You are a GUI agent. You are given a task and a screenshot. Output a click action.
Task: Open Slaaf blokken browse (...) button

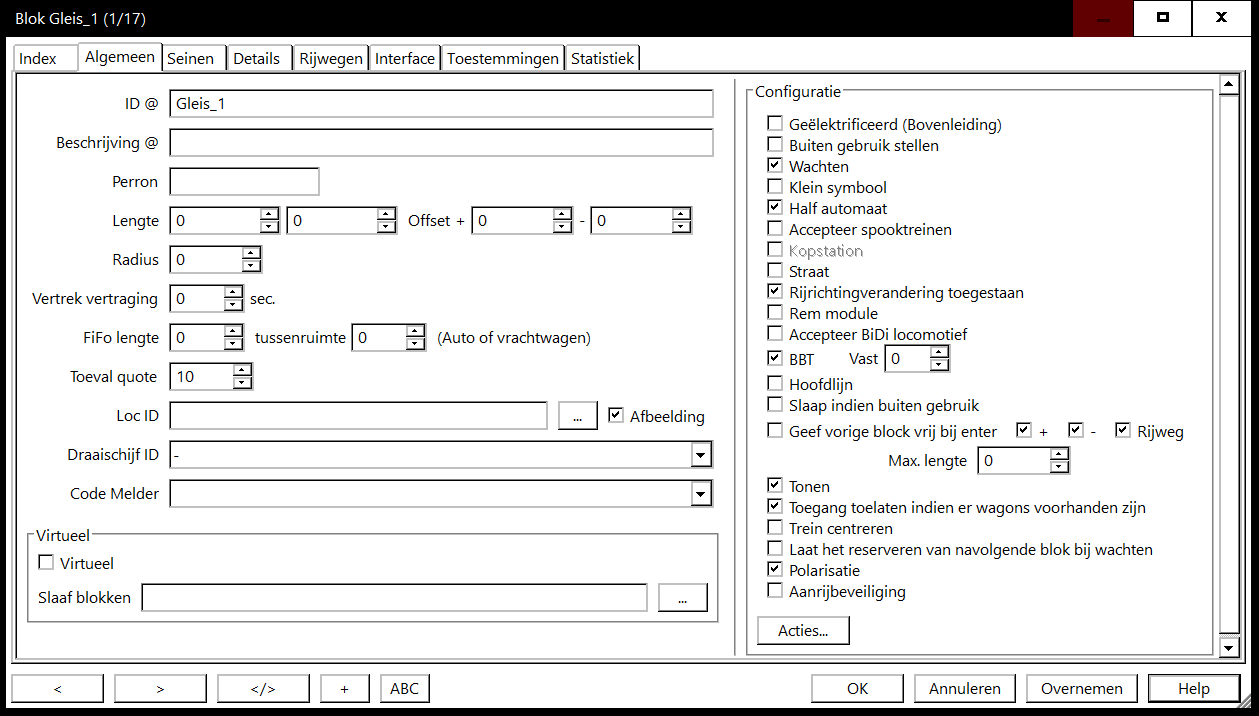(683, 598)
